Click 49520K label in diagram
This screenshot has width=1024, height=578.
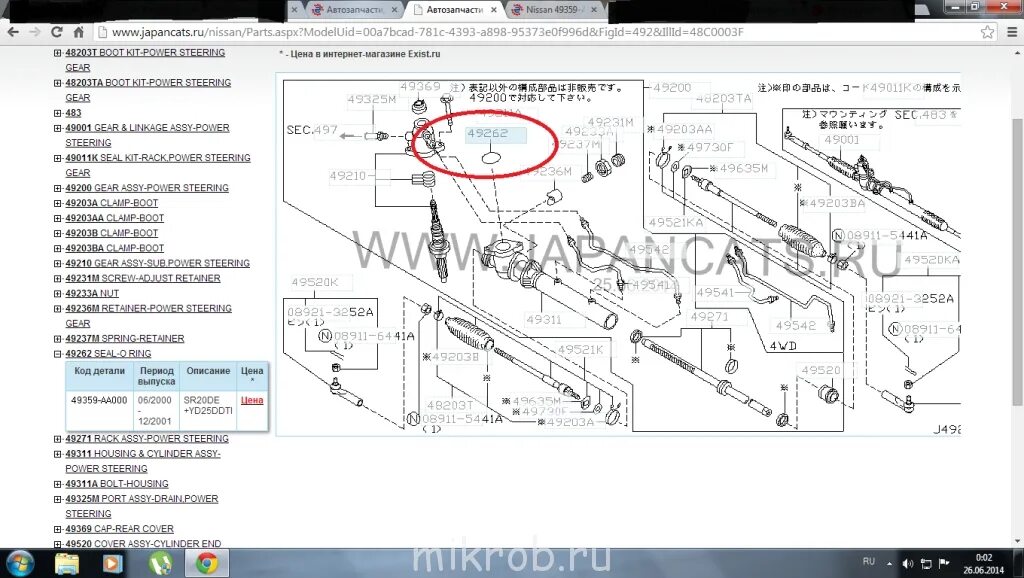(315, 282)
